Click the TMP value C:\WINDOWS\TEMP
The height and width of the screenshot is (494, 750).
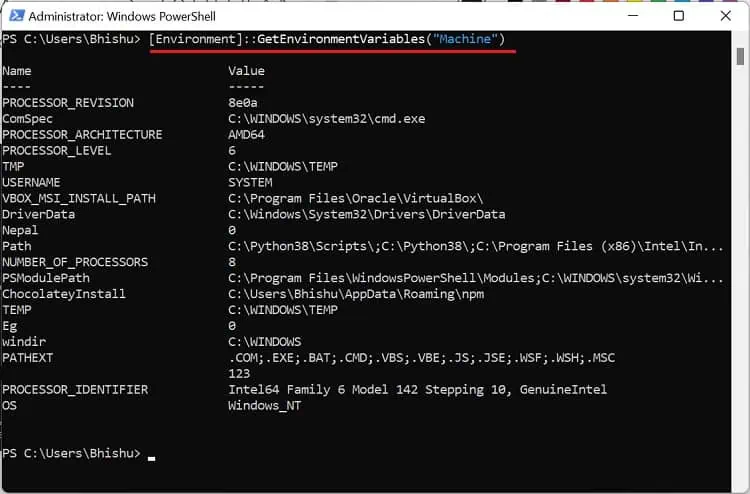283,166
